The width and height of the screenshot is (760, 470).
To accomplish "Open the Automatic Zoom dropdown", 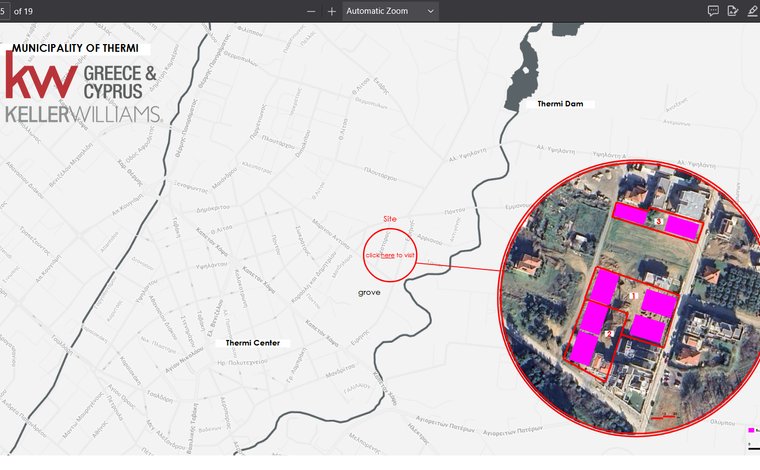I will (390, 11).
